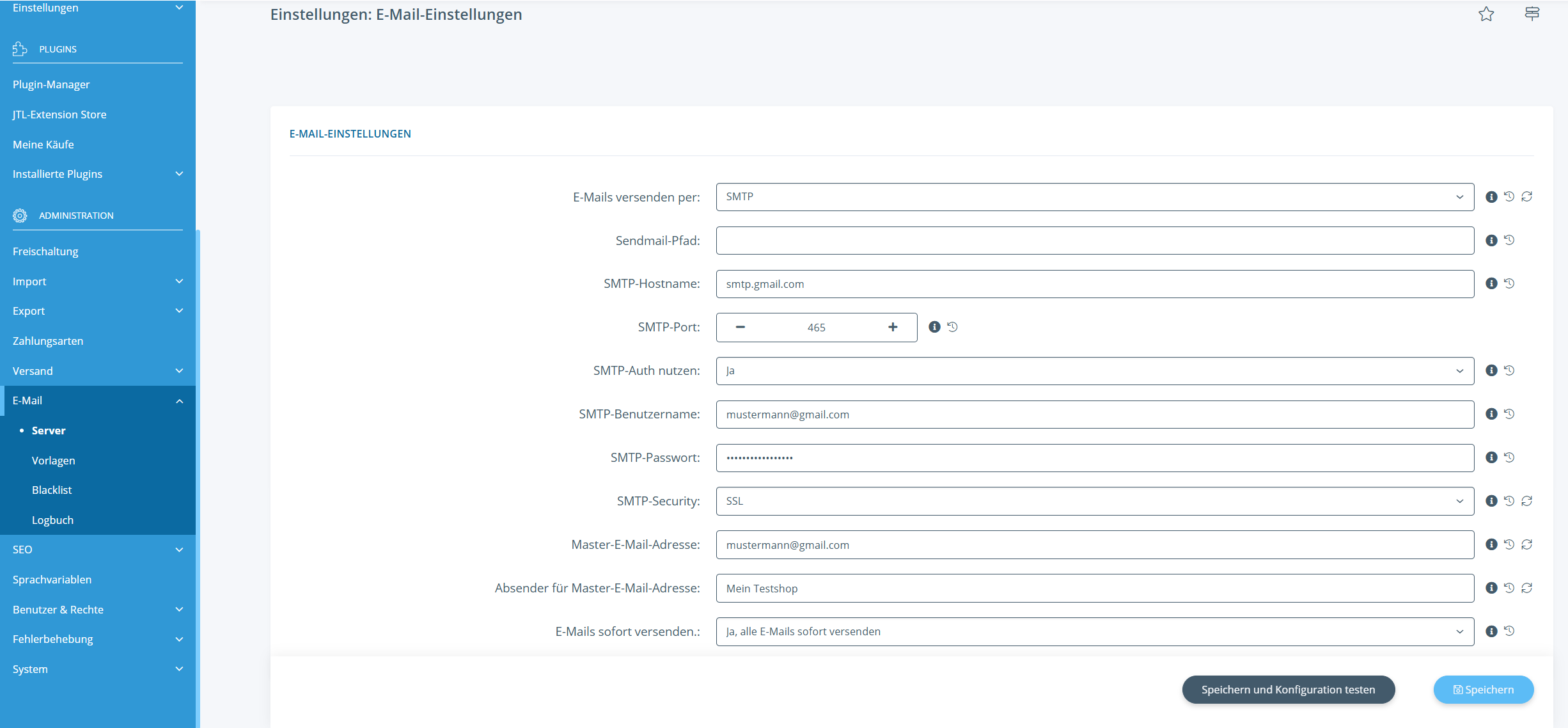
Task: Open the E-Mails versenden per dropdown
Action: tap(1094, 197)
